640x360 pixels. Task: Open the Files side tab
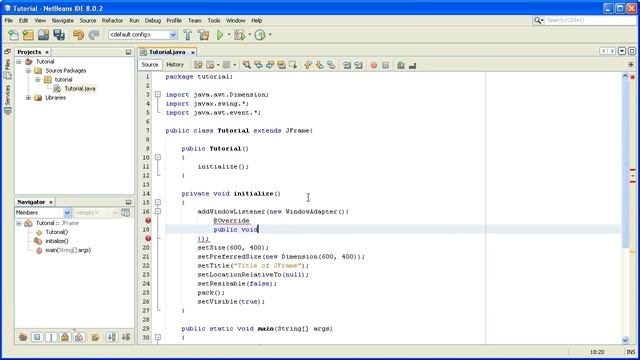click(x=7, y=69)
